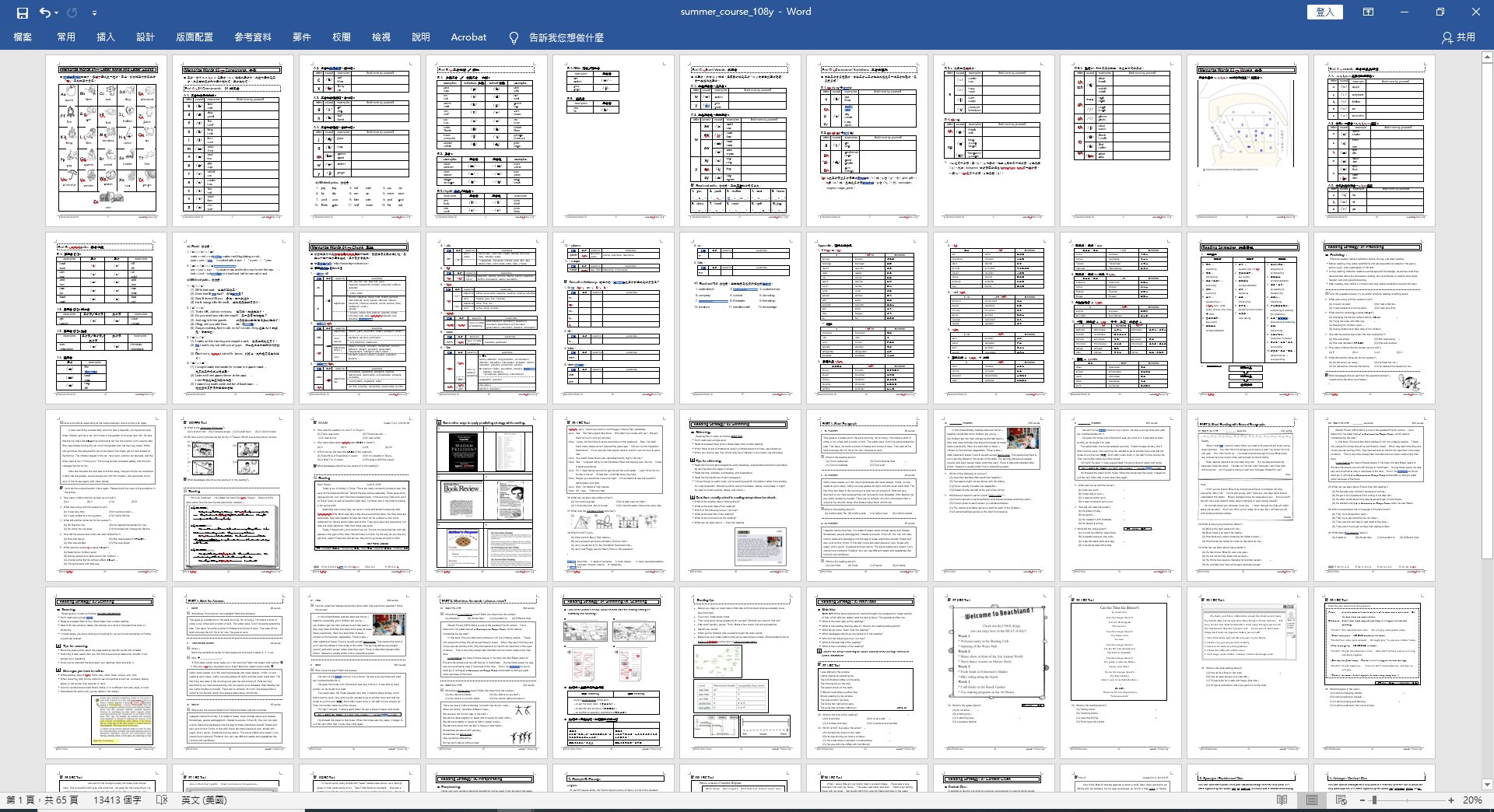The image size is (1494, 812).
Task: Click the 共用 (Share) button
Action: [1458, 37]
